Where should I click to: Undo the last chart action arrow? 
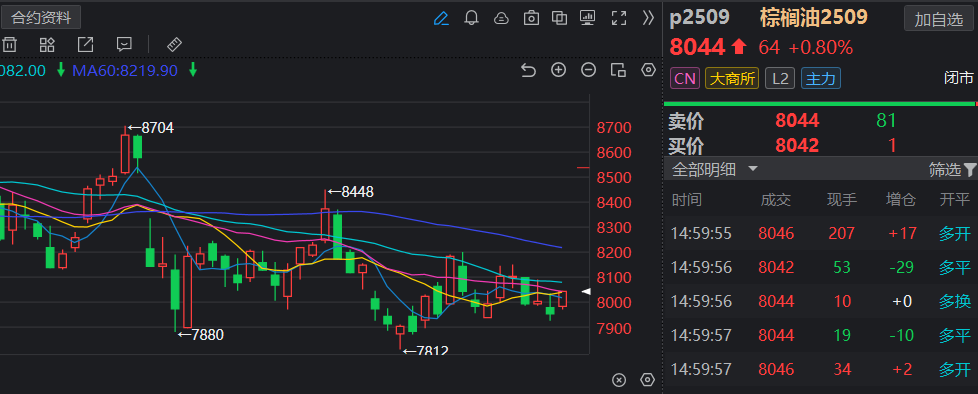pyautogui.click(x=528, y=70)
